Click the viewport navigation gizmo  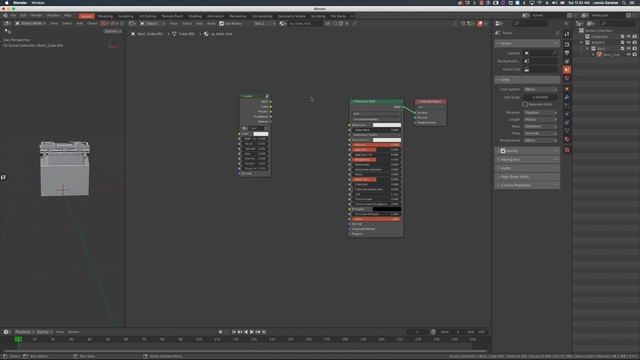[113, 43]
